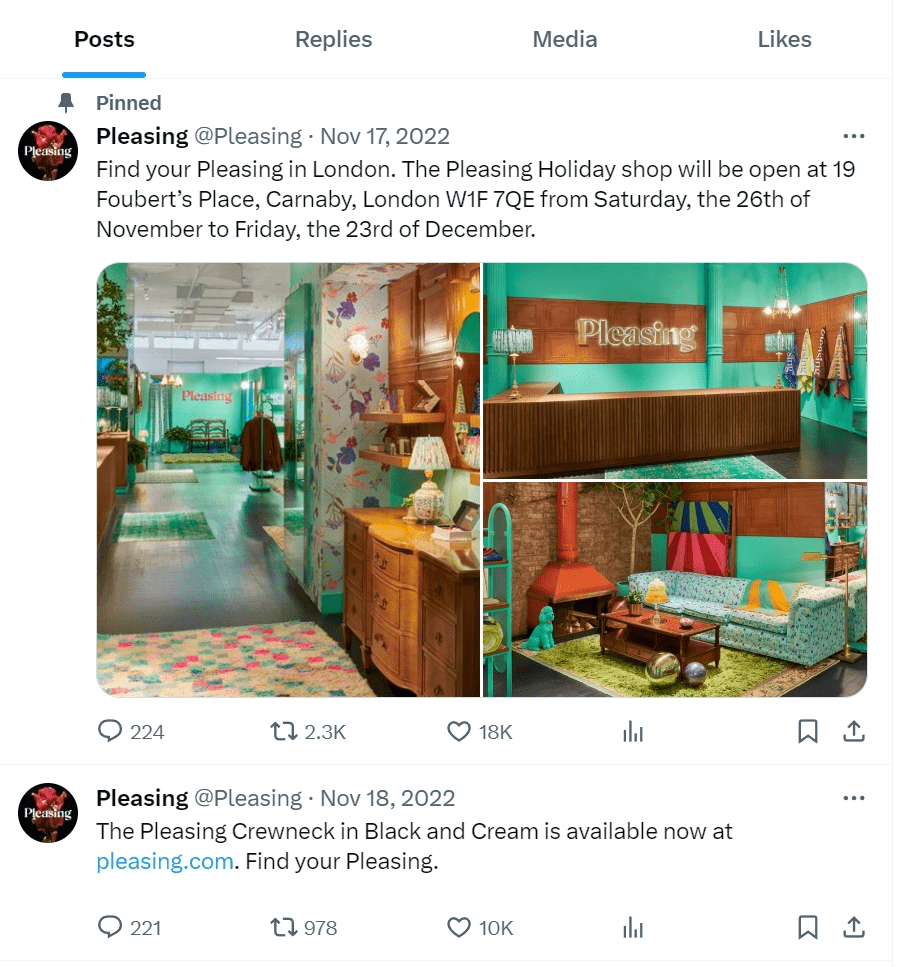
Task: Switch to the Media tab
Action: pos(564,39)
